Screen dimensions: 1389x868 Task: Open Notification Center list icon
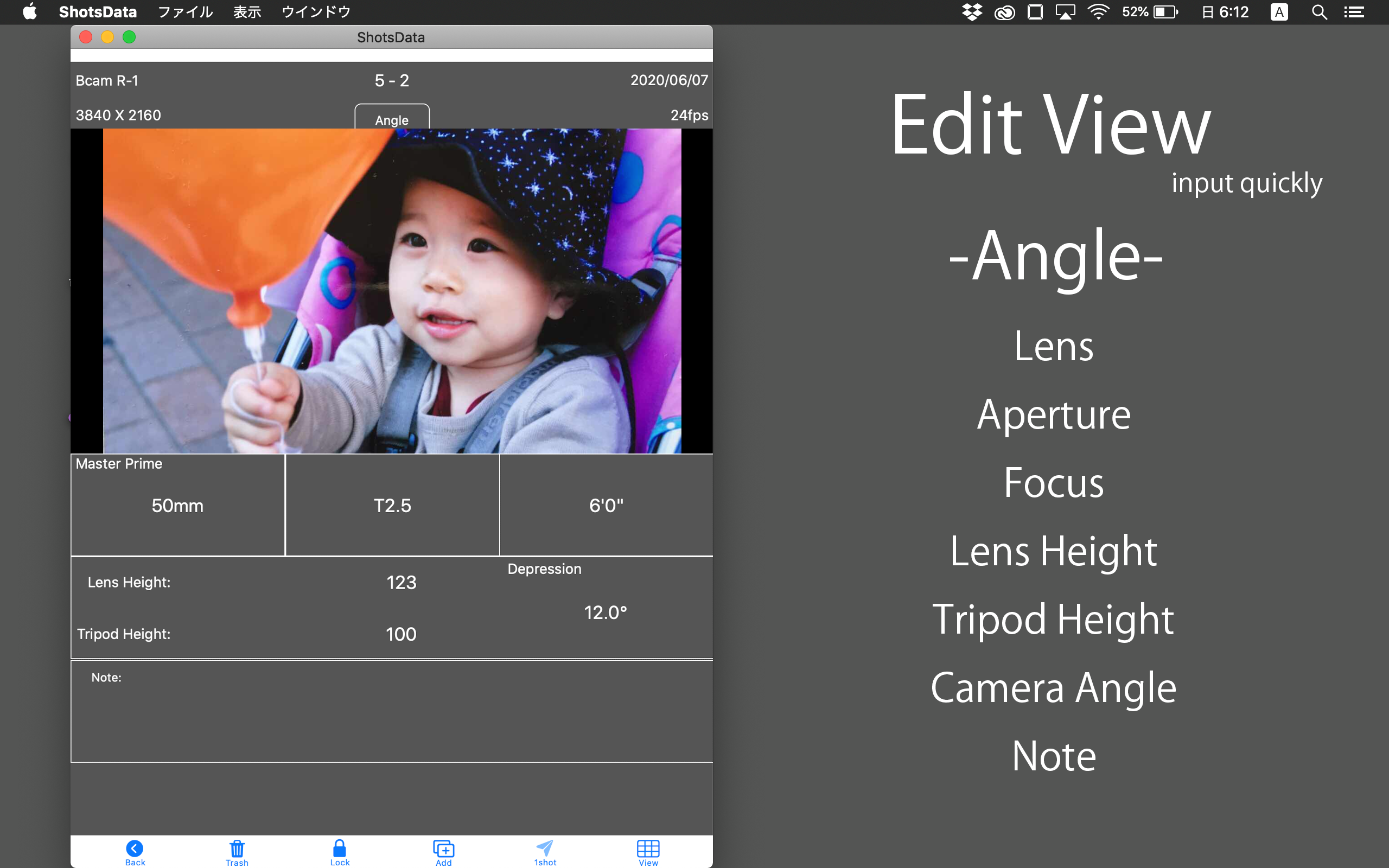1354,12
